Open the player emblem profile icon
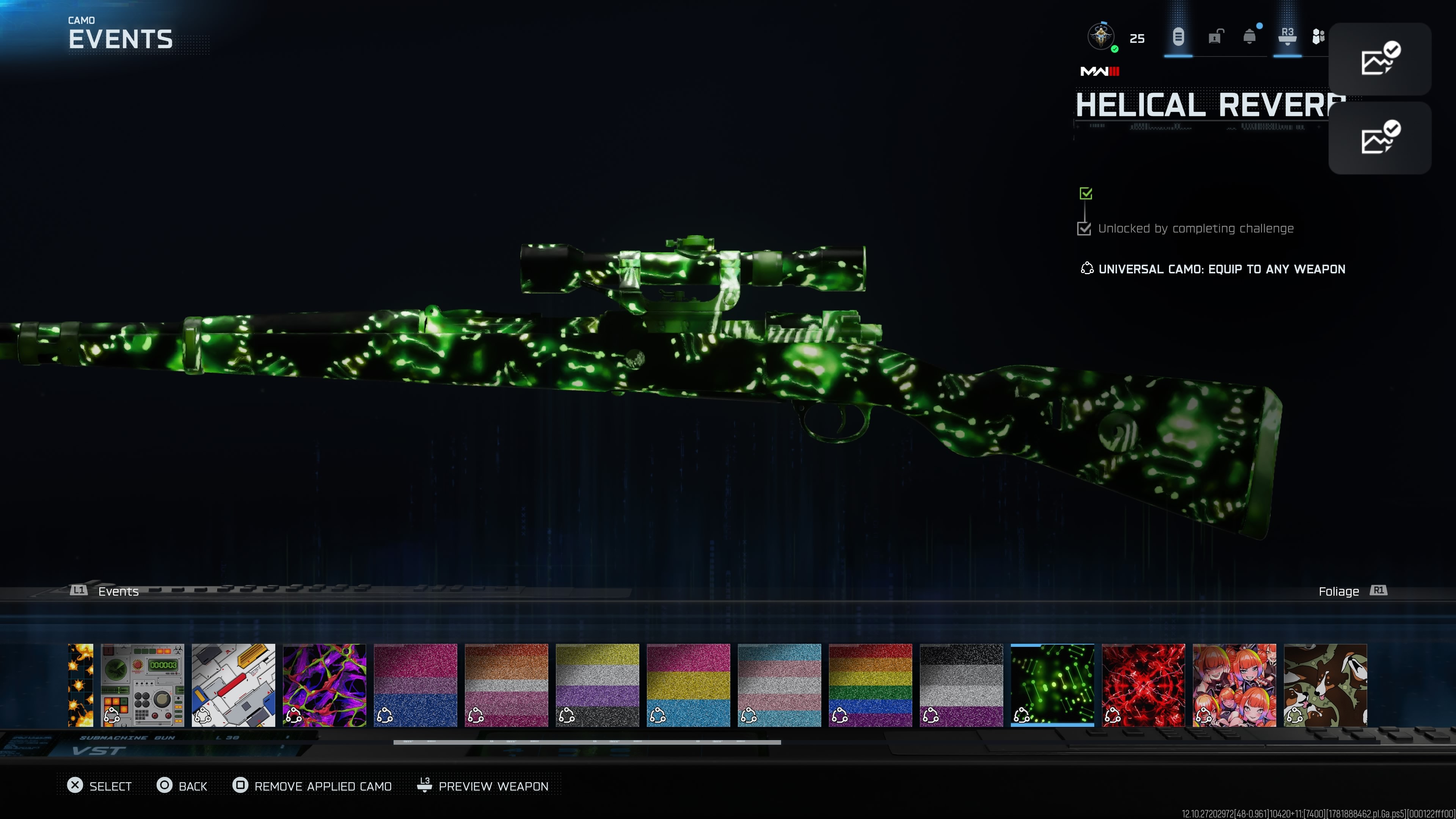This screenshot has height=819, width=1456. coord(1101,37)
